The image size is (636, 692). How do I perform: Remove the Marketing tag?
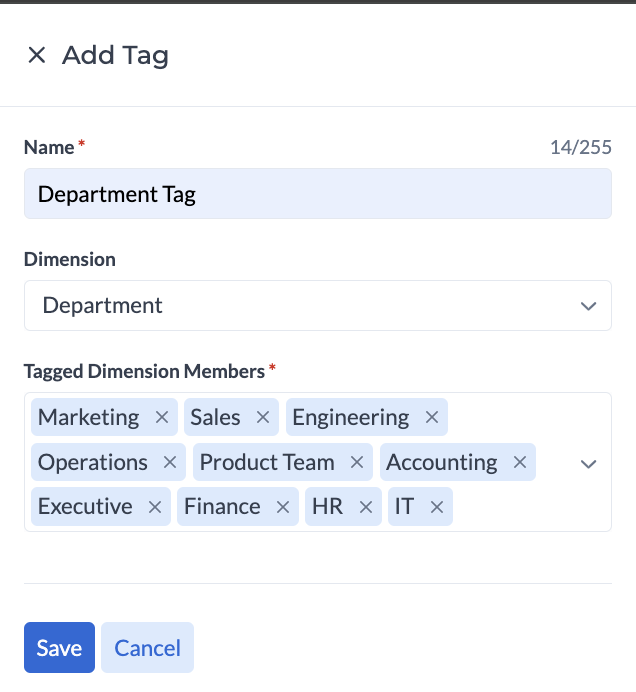click(161, 417)
